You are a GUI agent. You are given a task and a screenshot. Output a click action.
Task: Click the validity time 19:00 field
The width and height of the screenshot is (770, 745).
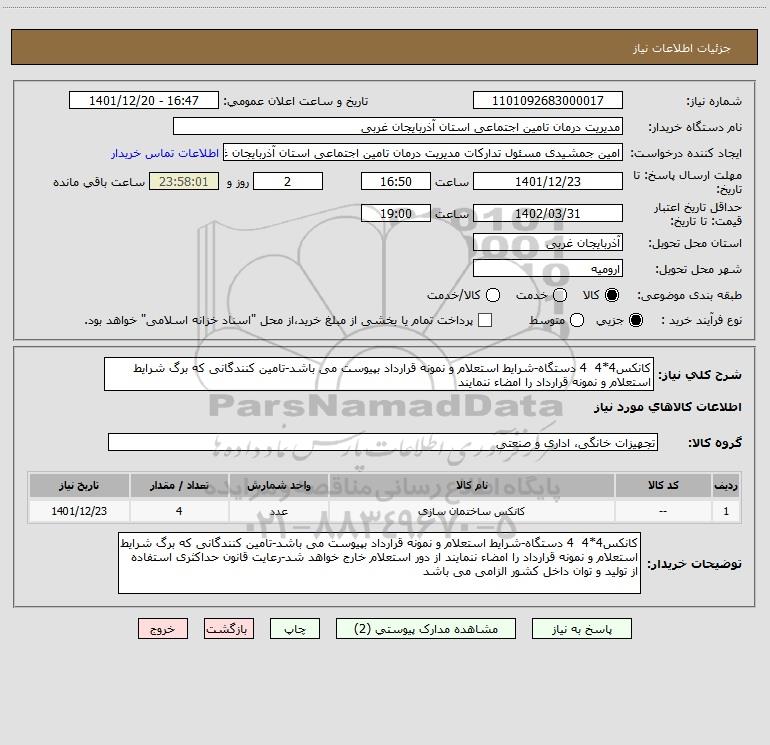[x=396, y=213]
